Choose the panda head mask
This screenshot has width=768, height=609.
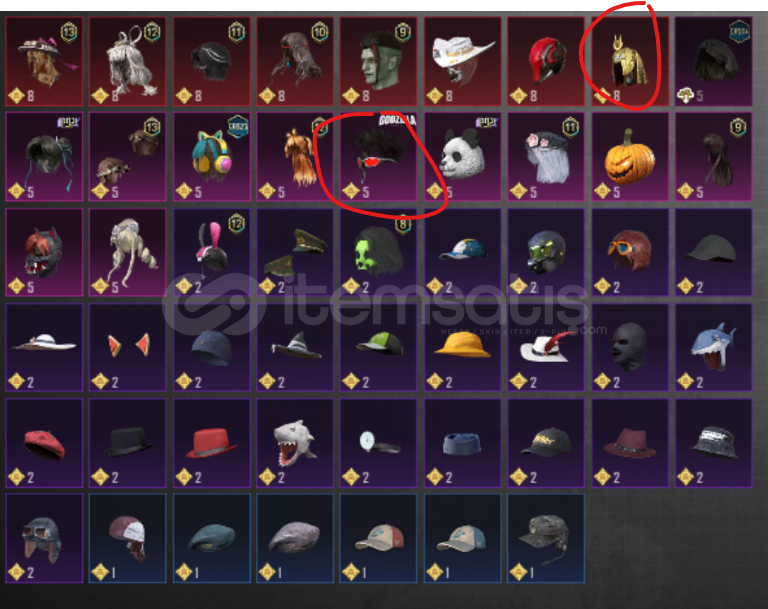[462, 157]
